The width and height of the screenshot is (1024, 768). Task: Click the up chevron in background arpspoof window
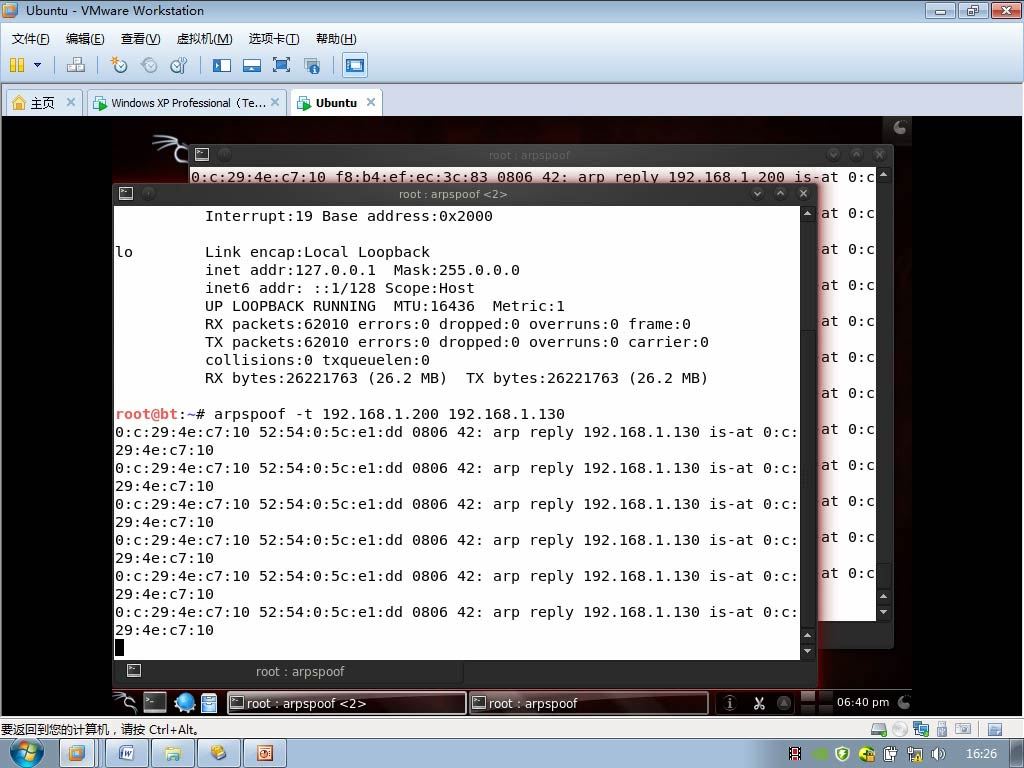pos(857,155)
